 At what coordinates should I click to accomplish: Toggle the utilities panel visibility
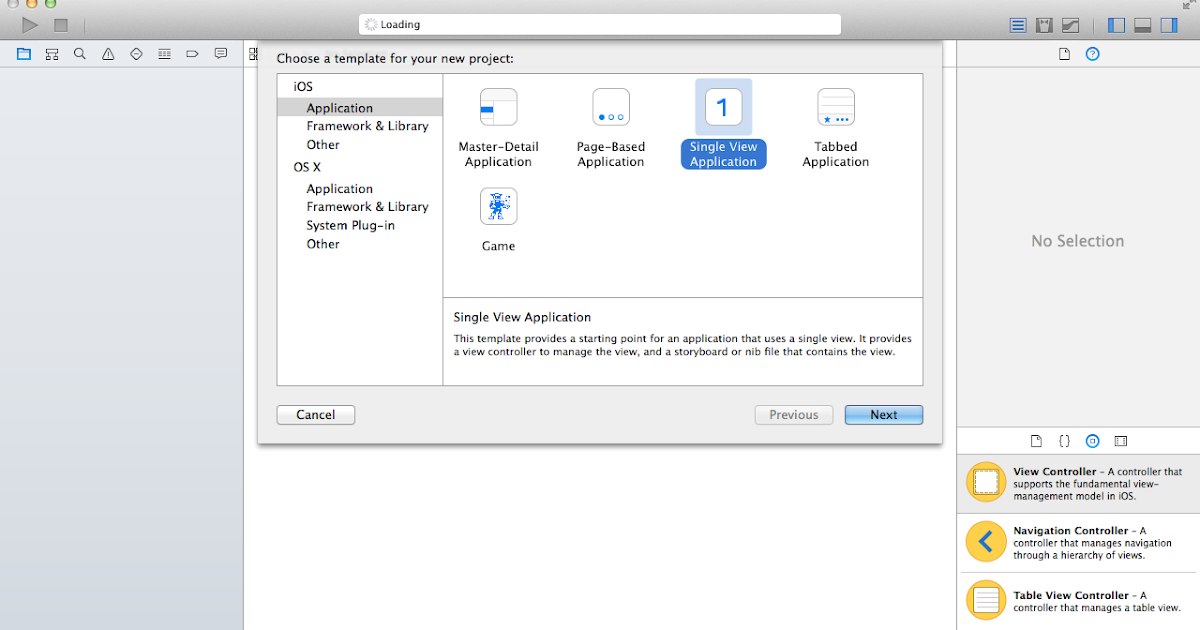coord(1168,24)
